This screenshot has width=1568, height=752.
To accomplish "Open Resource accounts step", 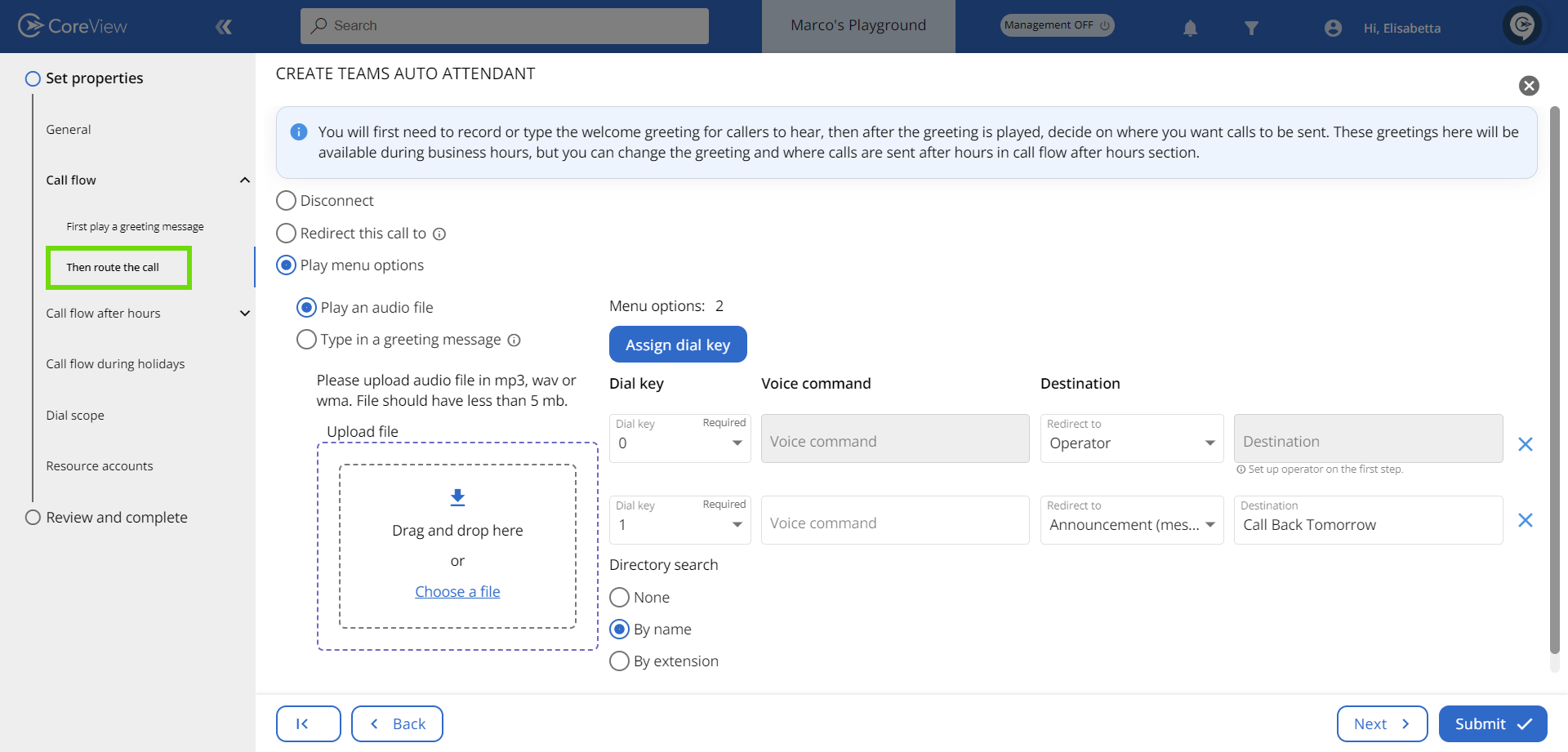I will click(100, 466).
